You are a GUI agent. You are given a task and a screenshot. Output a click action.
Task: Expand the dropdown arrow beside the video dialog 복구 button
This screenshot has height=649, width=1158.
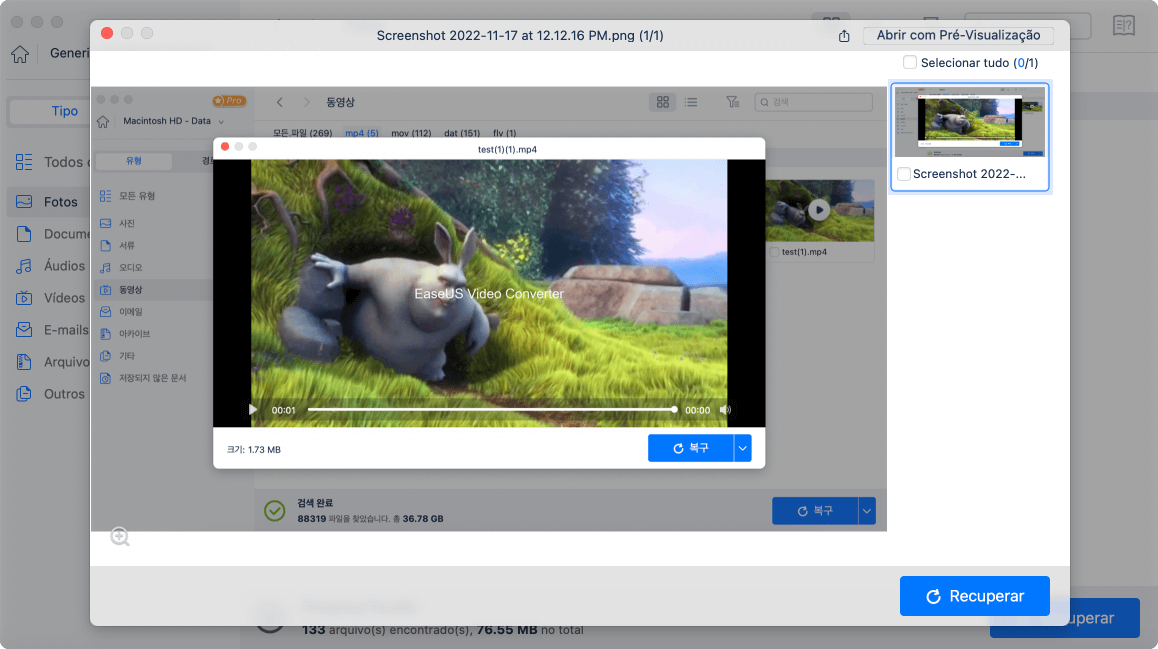pyautogui.click(x=742, y=448)
